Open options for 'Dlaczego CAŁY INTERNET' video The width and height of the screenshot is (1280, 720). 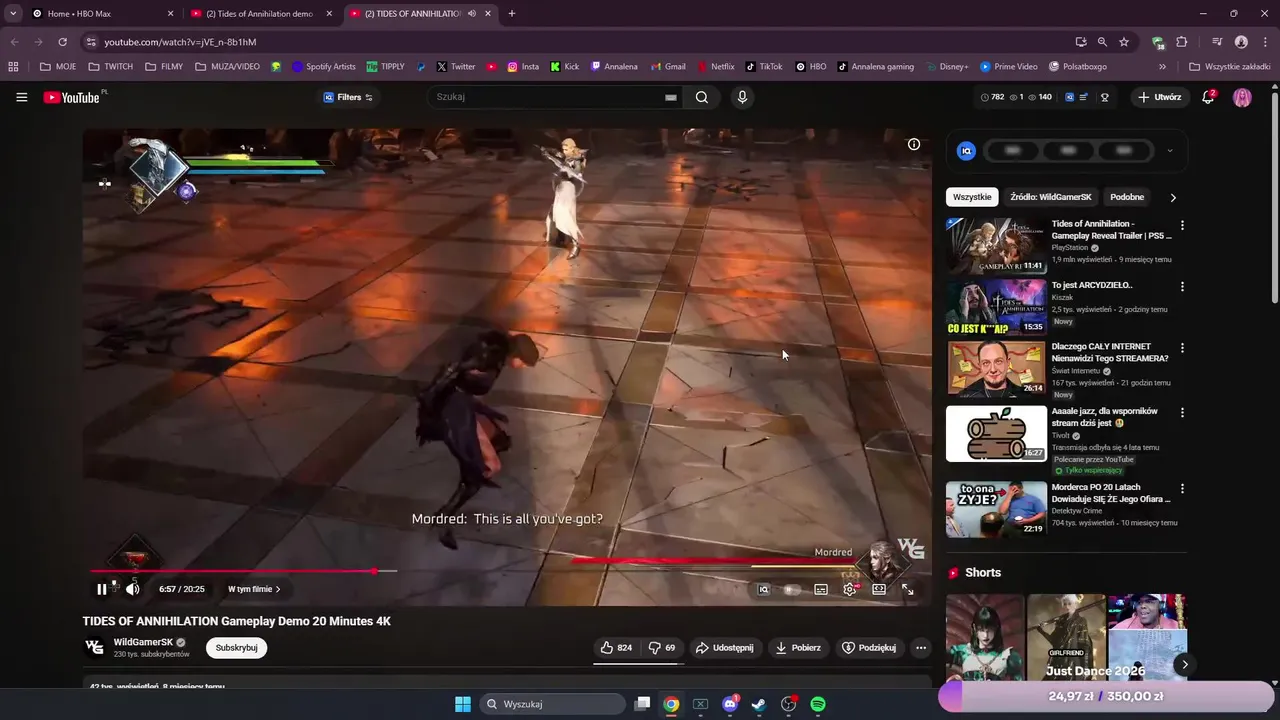coord(1182,348)
